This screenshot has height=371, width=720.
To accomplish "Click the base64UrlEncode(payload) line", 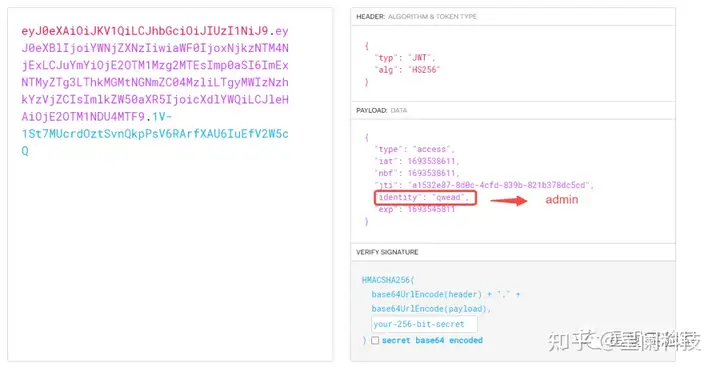I will (x=431, y=309).
